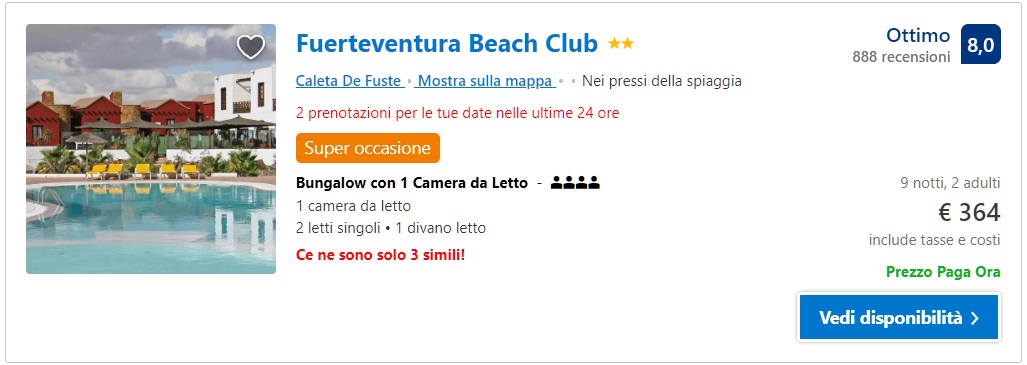Image resolution: width=1027 pixels, height=365 pixels.
Task: Click Vedi disponibilità button
Action: (x=899, y=317)
